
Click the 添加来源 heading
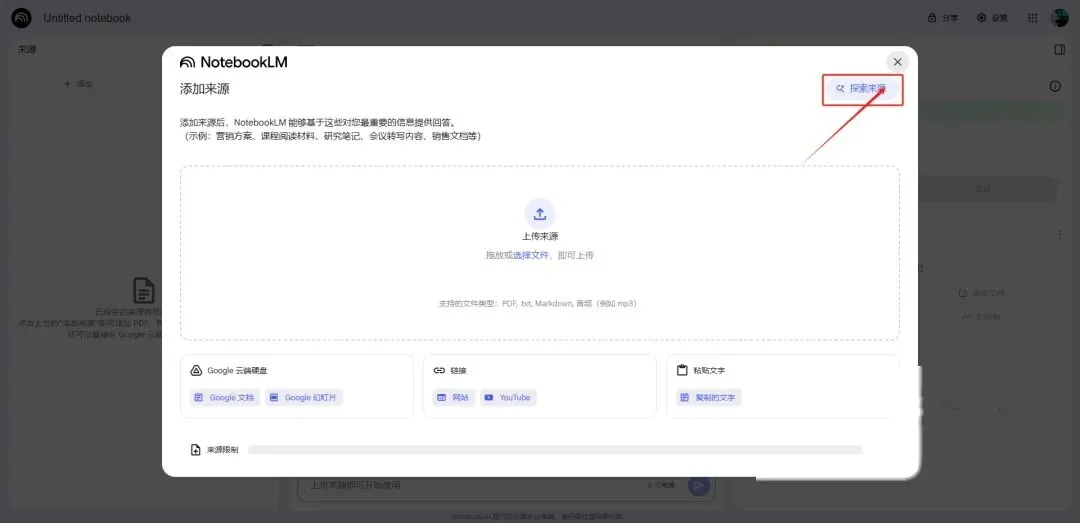click(x=205, y=88)
